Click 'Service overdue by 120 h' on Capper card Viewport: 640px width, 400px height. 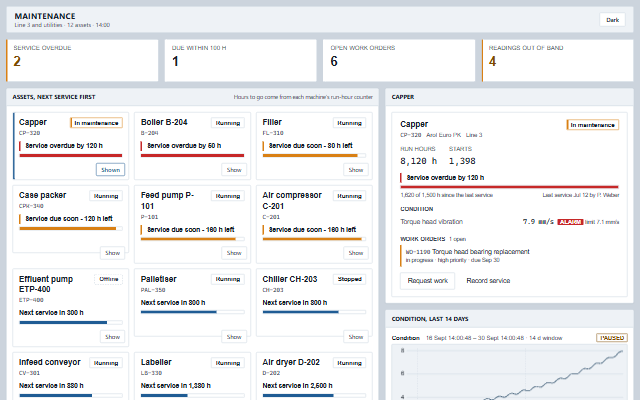(64, 146)
